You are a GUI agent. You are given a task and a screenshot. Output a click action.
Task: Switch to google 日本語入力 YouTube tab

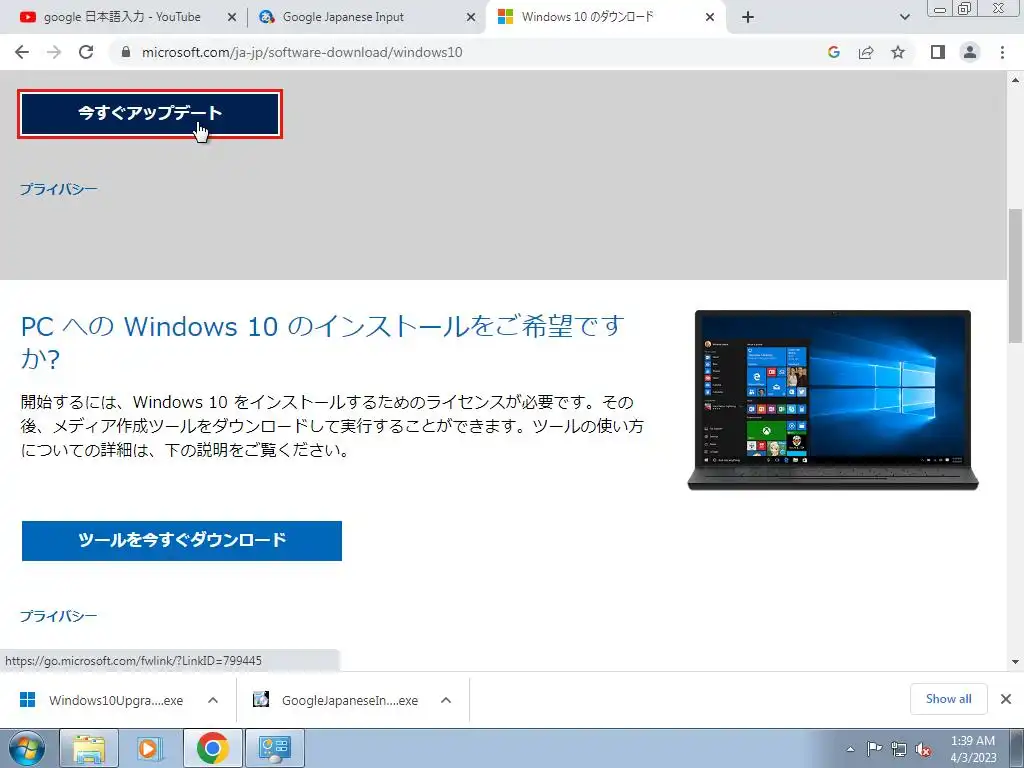121,17
